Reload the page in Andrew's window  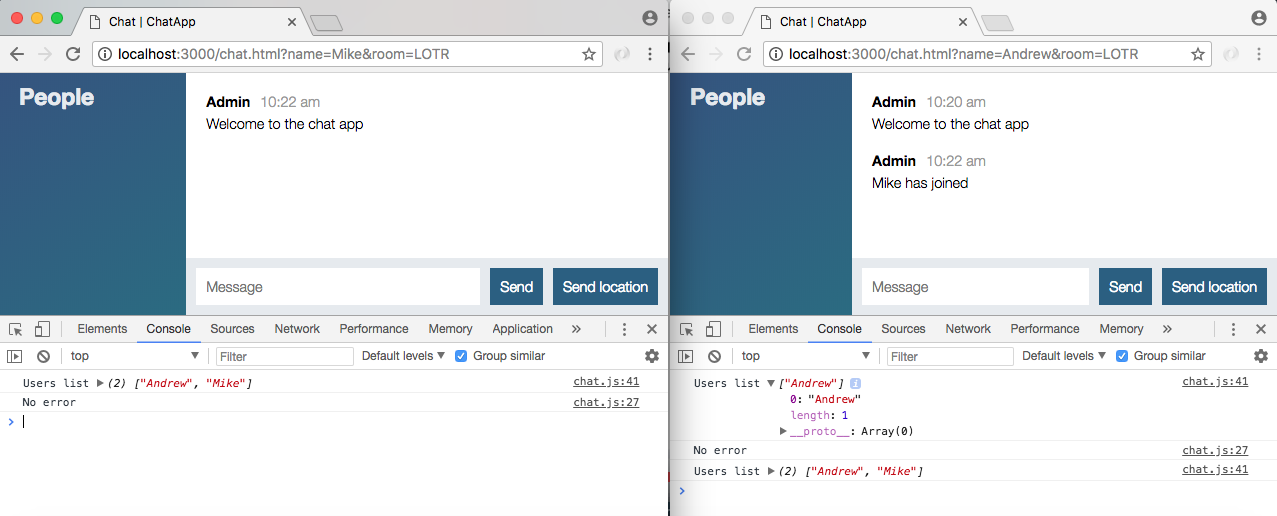pyautogui.click(x=744, y=54)
